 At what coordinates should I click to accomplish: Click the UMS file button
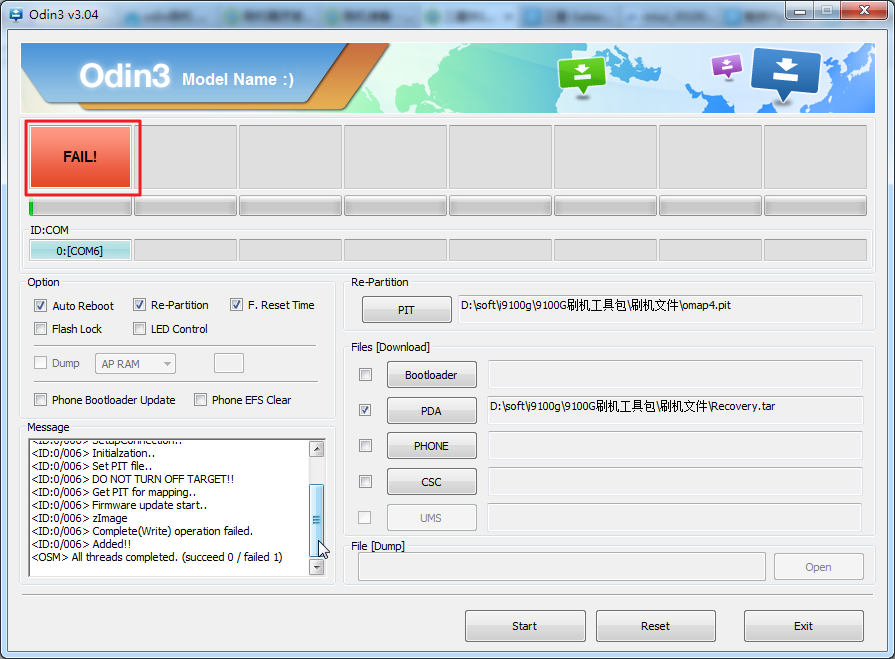pos(432,518)
